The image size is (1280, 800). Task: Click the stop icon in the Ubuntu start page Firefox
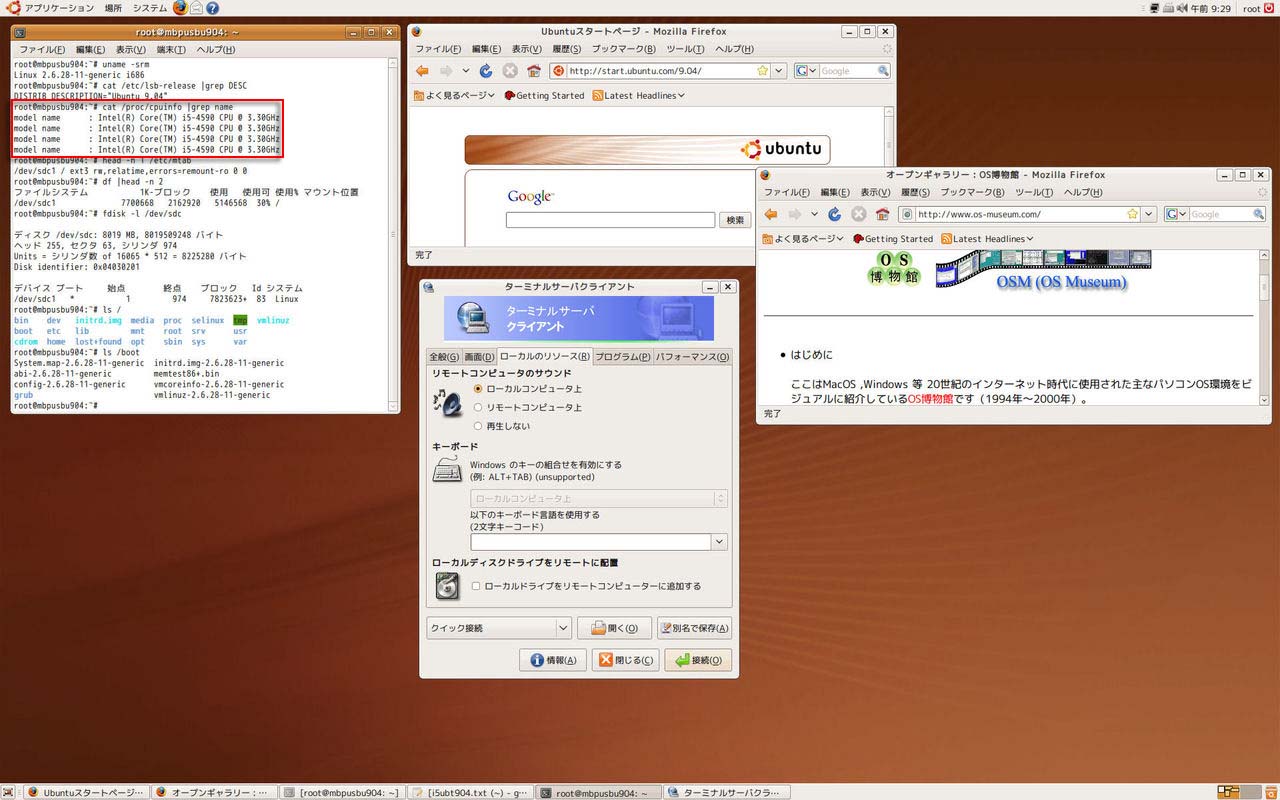(x=510, y=71)
